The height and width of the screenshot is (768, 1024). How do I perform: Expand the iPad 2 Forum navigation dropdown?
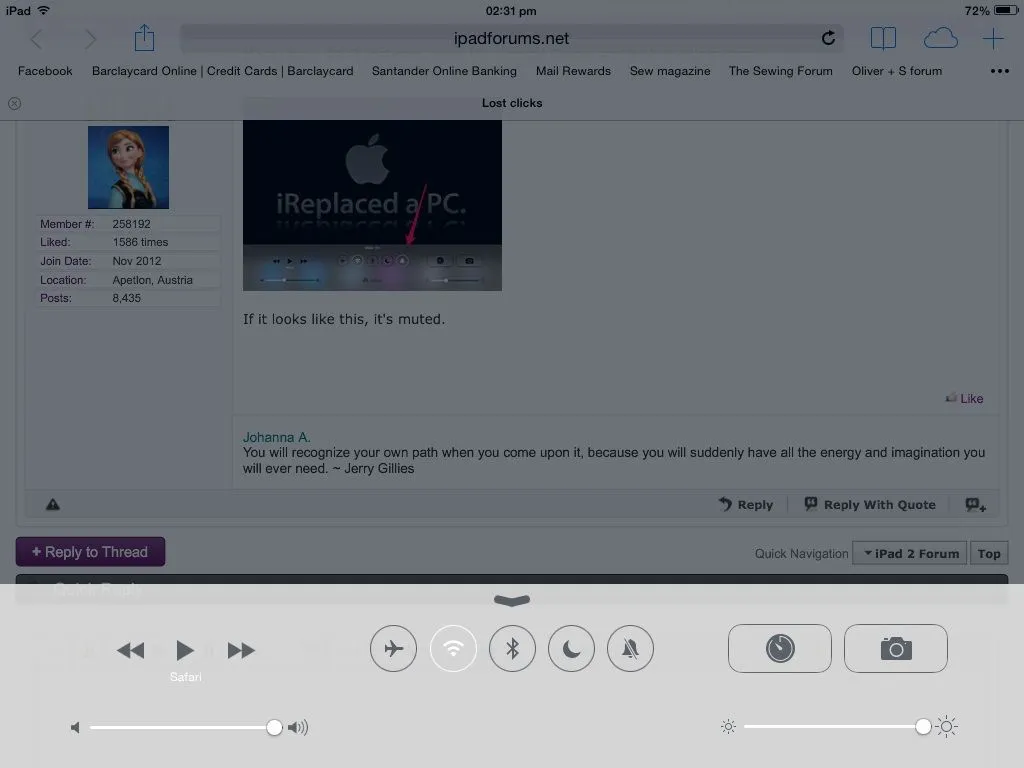coord(910,553)
